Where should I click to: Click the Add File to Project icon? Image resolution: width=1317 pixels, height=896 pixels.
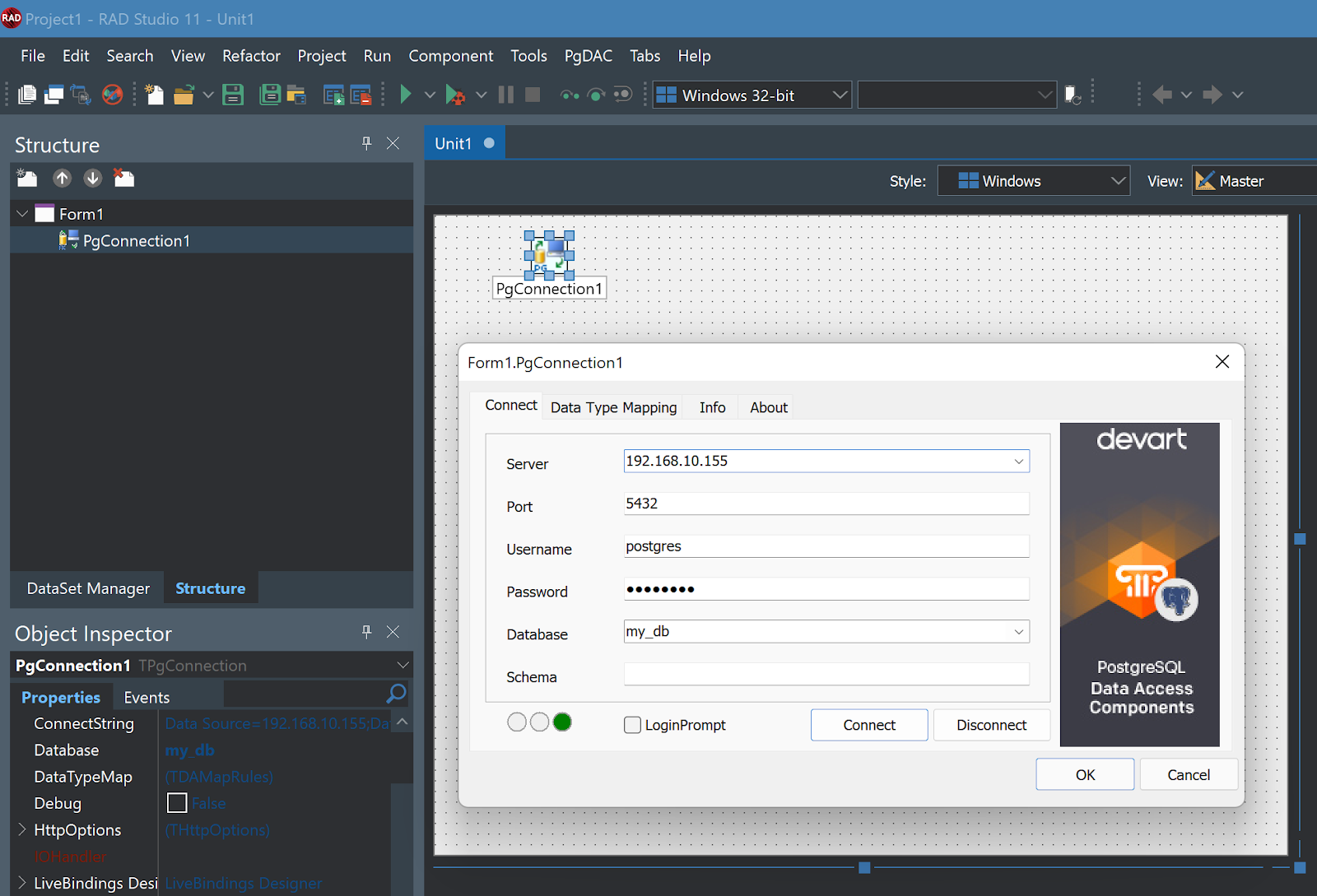pyautogui.click(x=333, y=95)
